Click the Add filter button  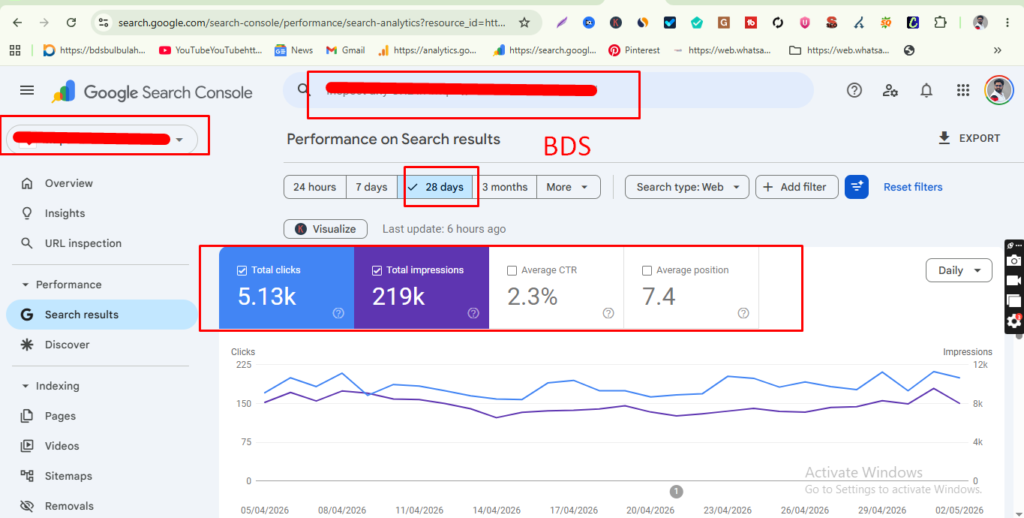(797, 187)
